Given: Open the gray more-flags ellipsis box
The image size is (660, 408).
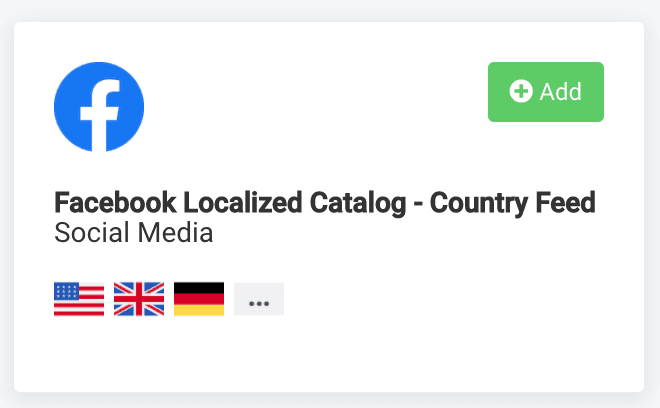Looking at the screenshot, I should click(259, 299).
